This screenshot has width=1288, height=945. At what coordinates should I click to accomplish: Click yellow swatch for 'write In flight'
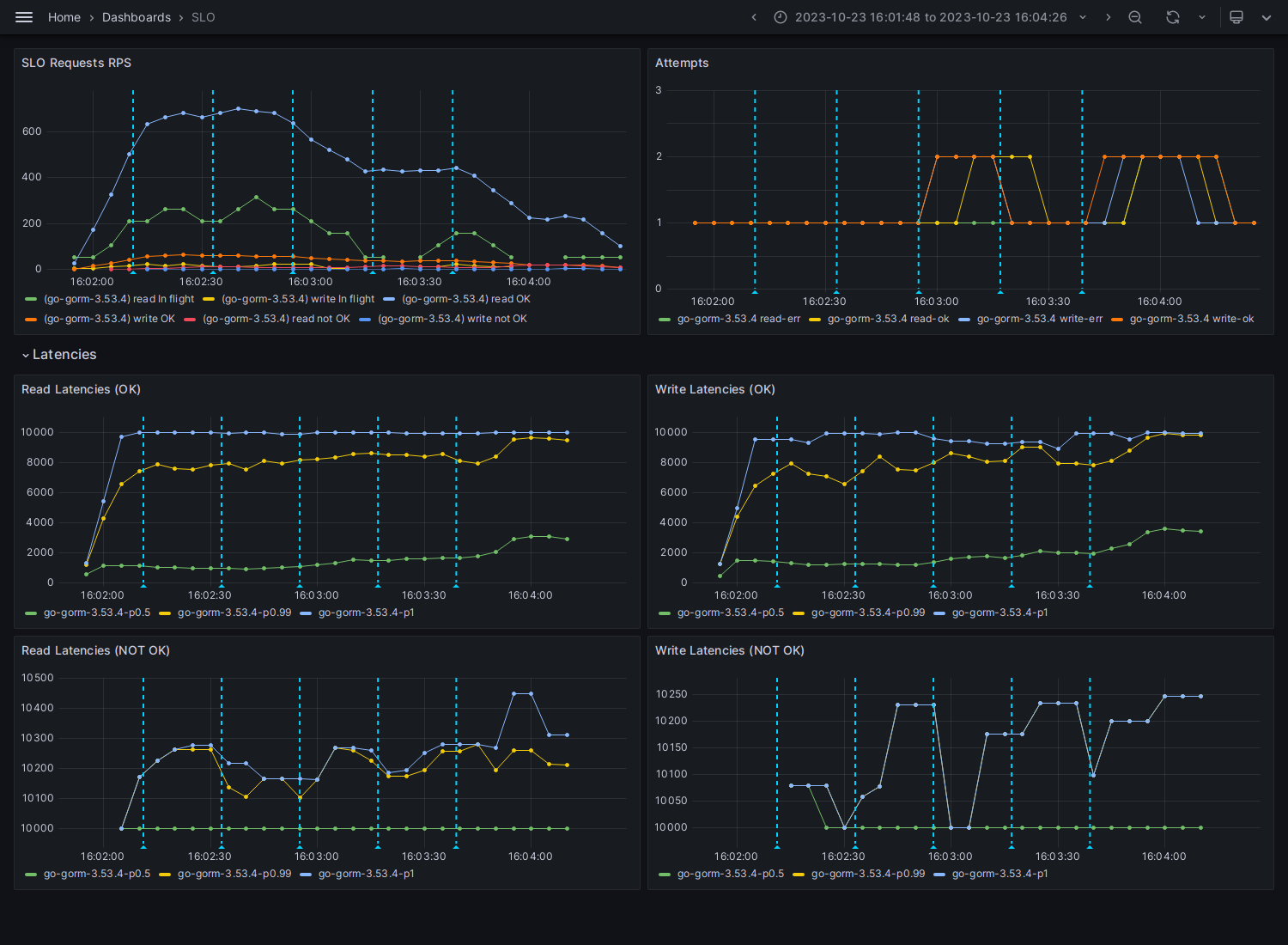coord(209,299)
